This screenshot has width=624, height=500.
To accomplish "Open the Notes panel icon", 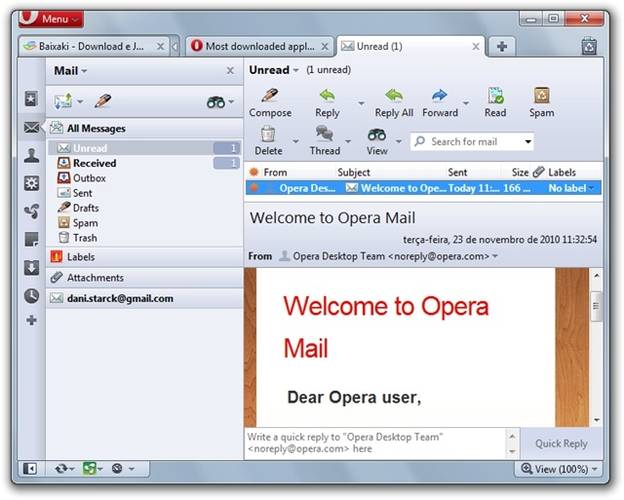I will click(31, 239).
